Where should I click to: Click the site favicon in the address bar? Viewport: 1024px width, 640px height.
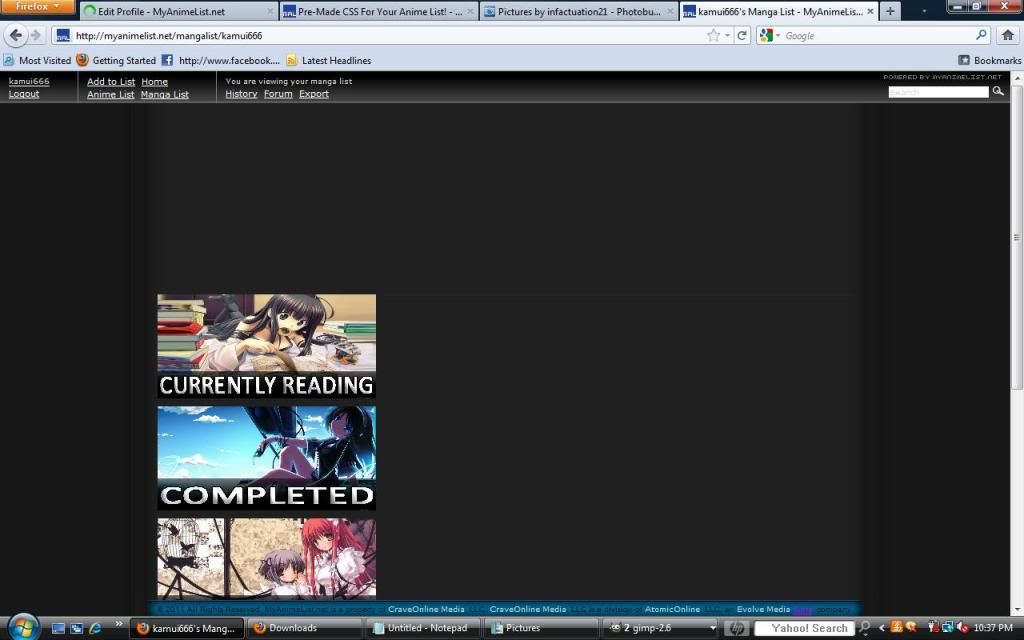63,35
